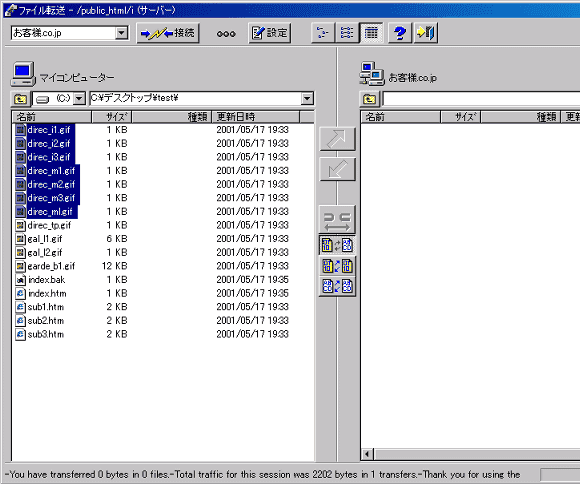Click the exit door icon in toolbar
The height and width of the screenshot is (484, 580).
tap(426, 33)
